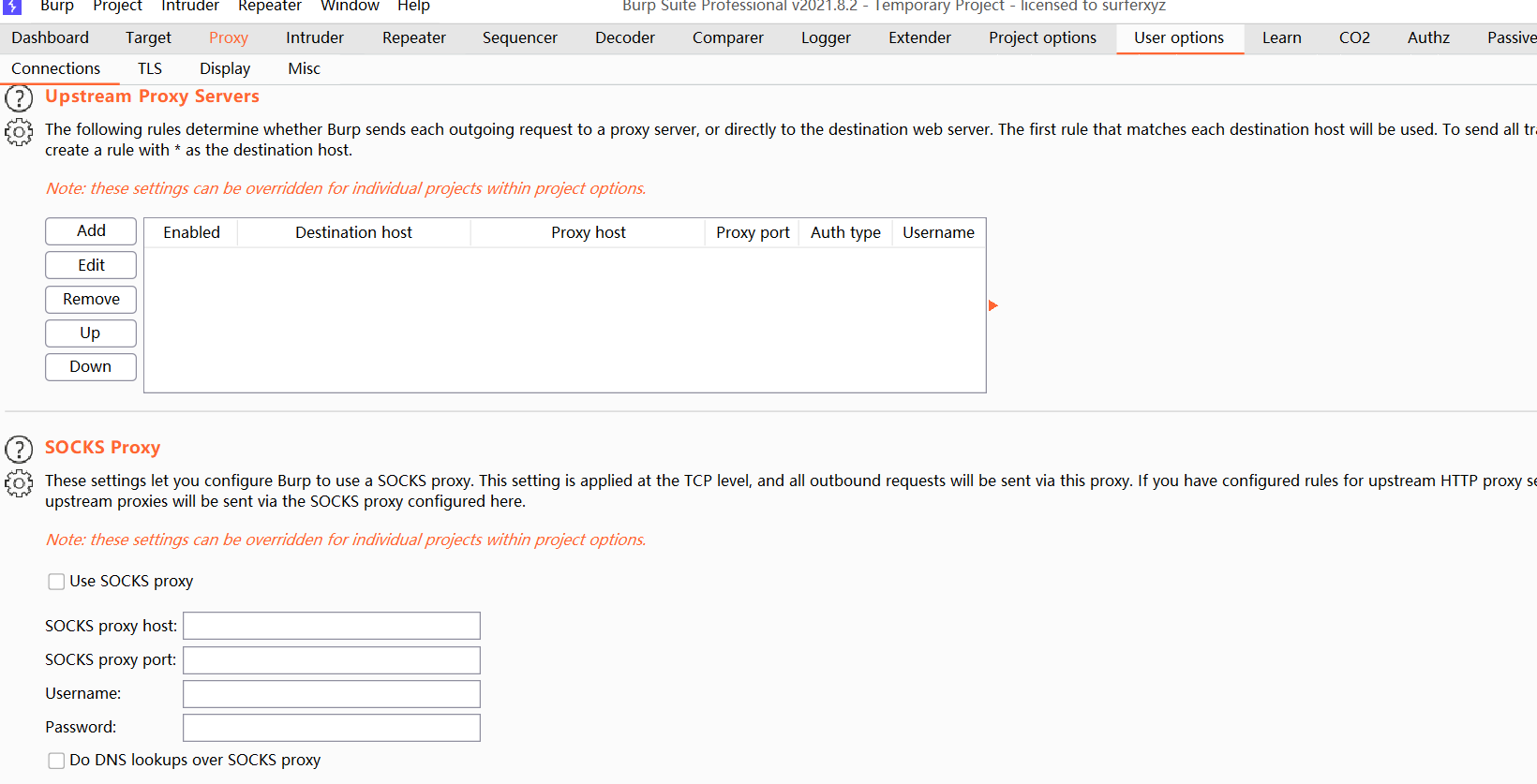Switch to the Intruder tab
This screenshot has width=1537, height=784.
pos(315,37)
